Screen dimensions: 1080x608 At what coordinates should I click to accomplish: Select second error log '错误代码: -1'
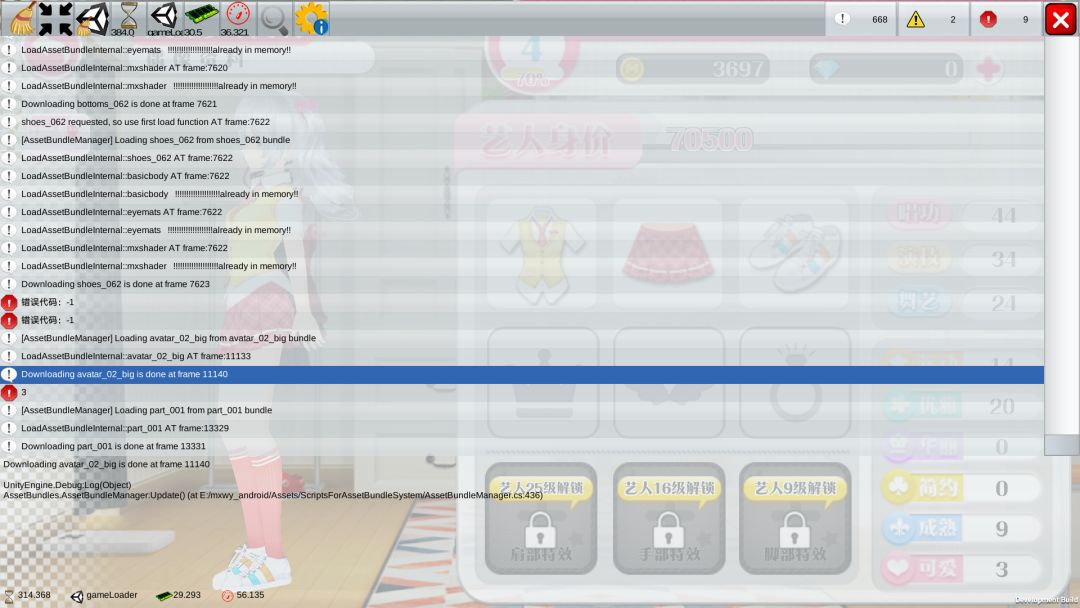point(522,320)
